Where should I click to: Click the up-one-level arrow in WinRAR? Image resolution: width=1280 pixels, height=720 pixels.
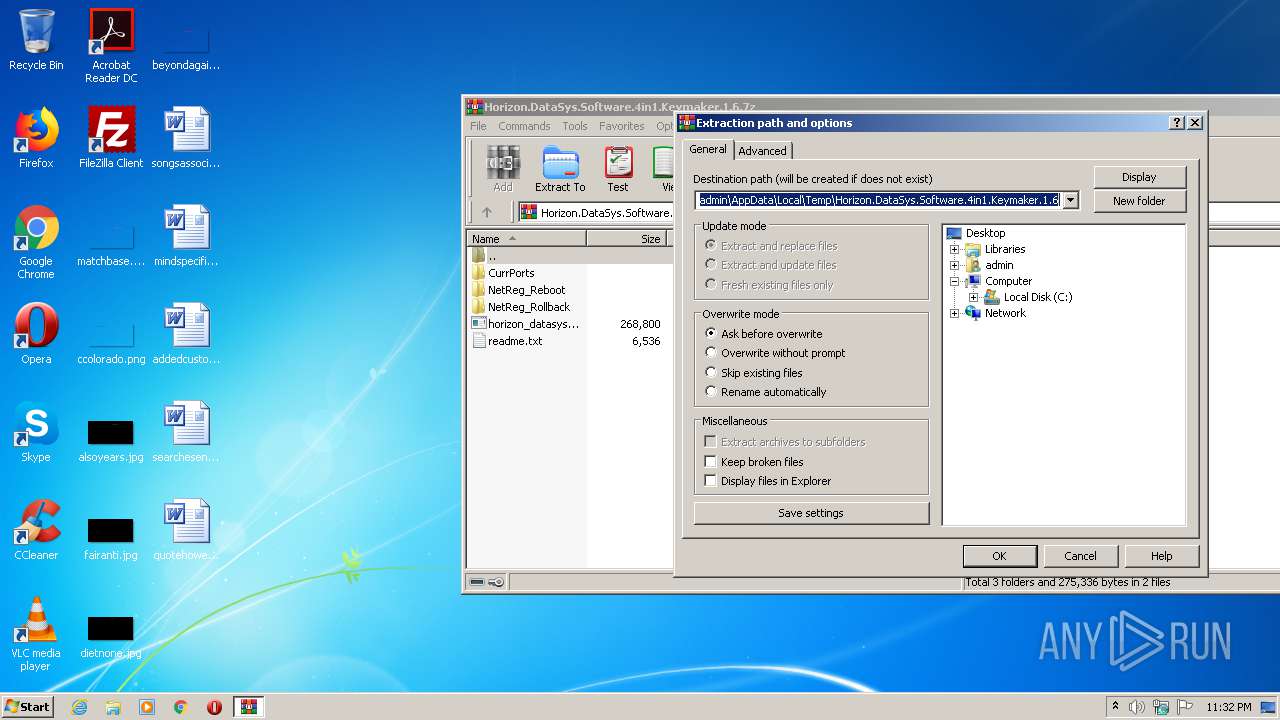[487, 212]
